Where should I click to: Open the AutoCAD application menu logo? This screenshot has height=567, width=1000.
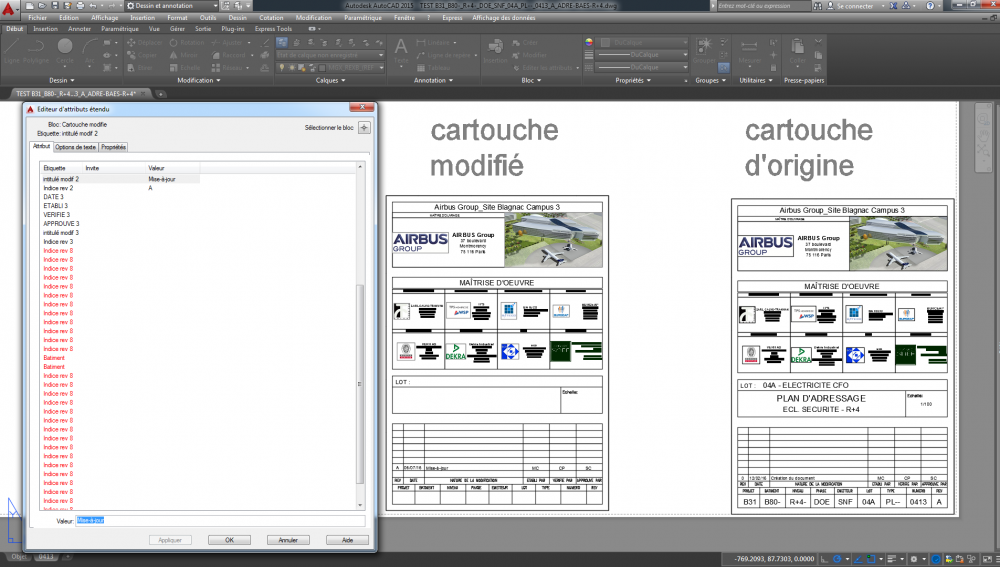8,9
